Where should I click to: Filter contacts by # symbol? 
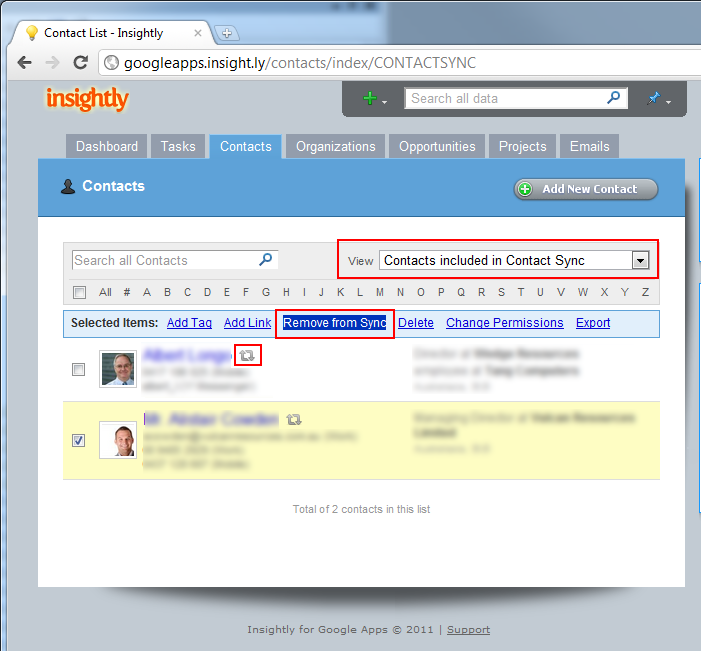[127, 292]
